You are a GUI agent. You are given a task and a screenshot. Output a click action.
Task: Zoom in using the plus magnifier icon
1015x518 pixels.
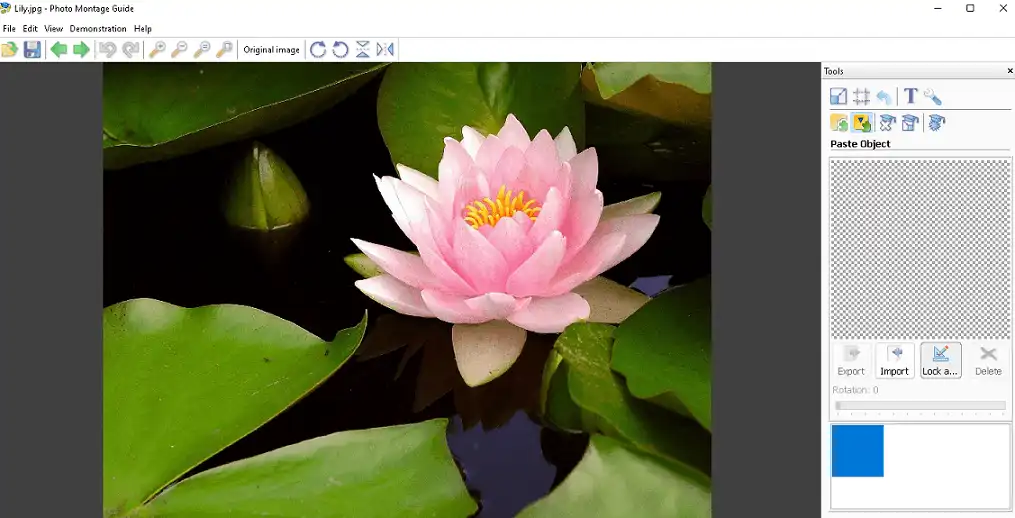(x=157, y=50)
